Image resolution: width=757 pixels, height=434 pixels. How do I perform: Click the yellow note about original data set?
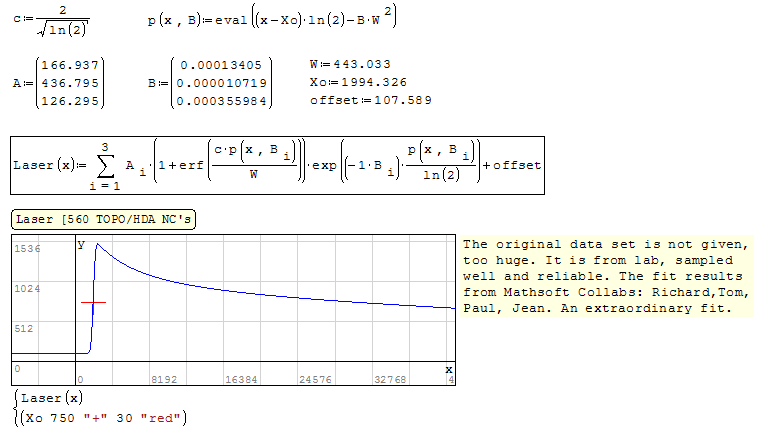pyautogui.click(x=607, y=277)
